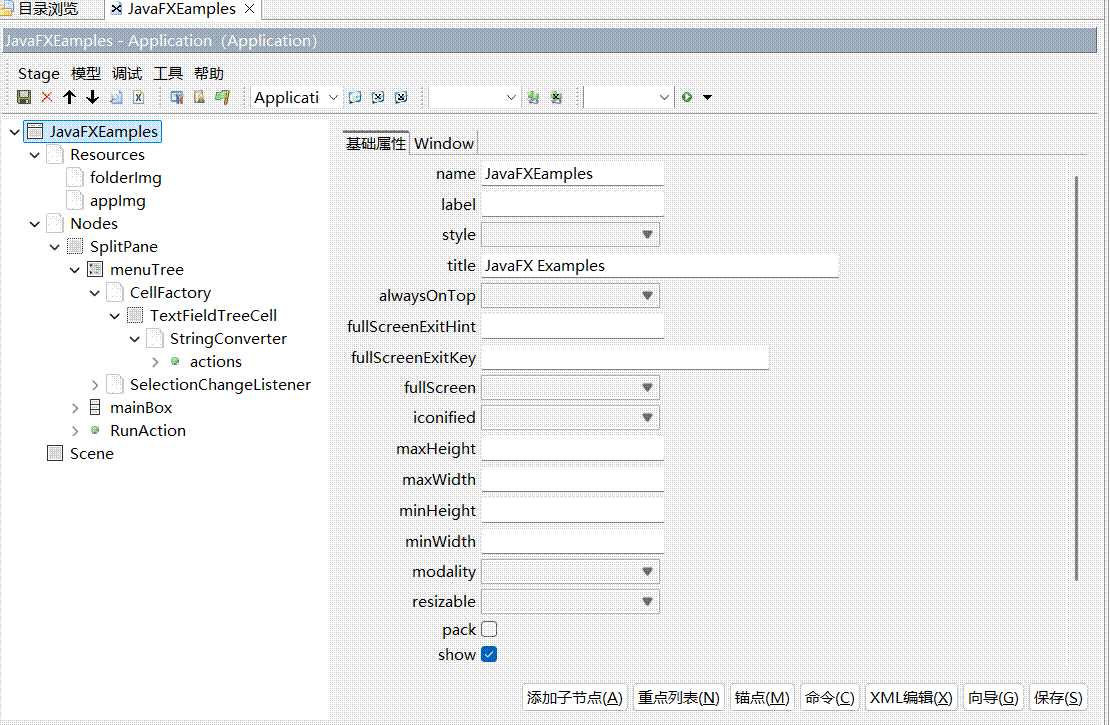This screenshot has height=725, width=1110.
Task: Click document X icon left of the flag group
Action: tap(139, 98)
